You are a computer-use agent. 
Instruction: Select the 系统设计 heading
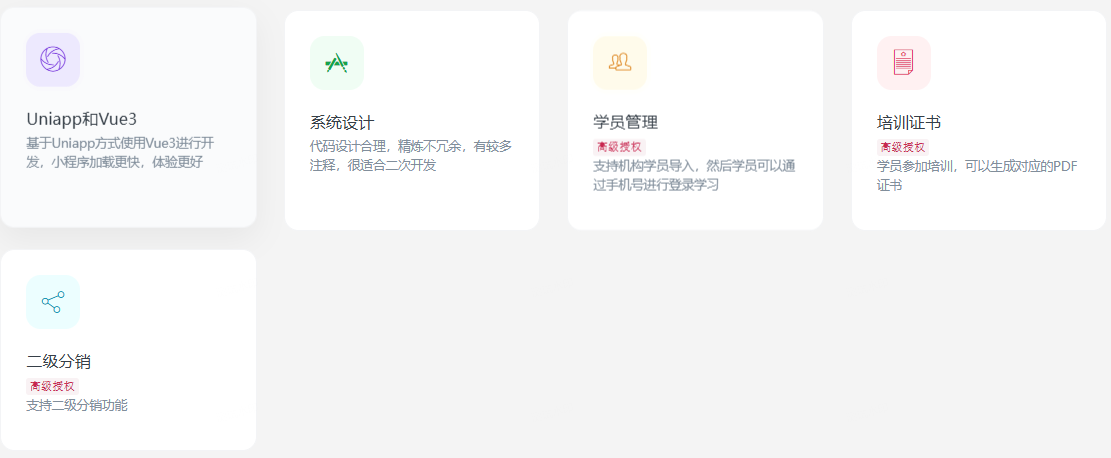(342, 123)
